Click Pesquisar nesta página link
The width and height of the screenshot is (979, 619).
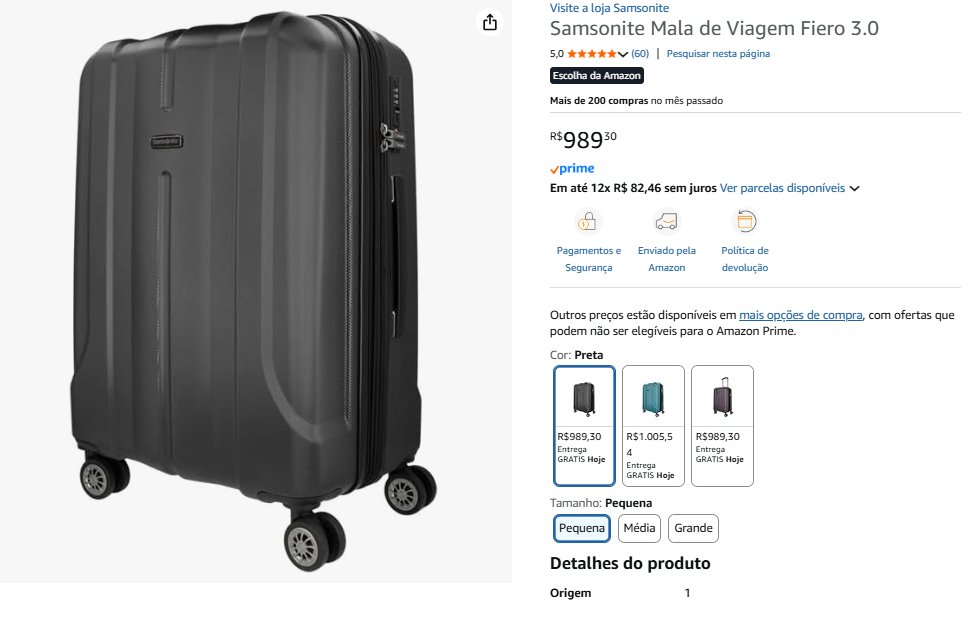(x=718, y=54)
